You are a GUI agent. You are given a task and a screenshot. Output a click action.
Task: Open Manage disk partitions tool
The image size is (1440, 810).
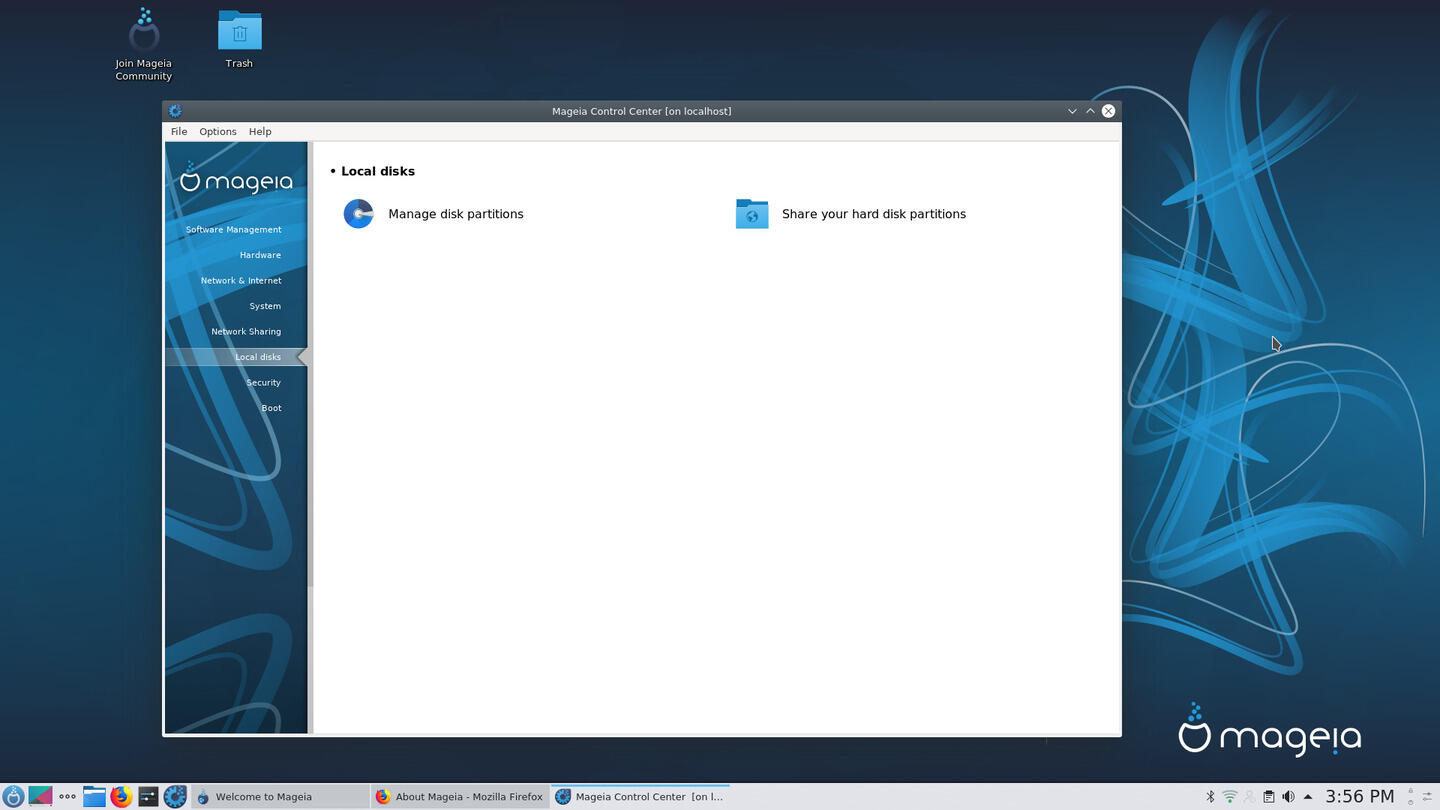[x=359, y=214]
